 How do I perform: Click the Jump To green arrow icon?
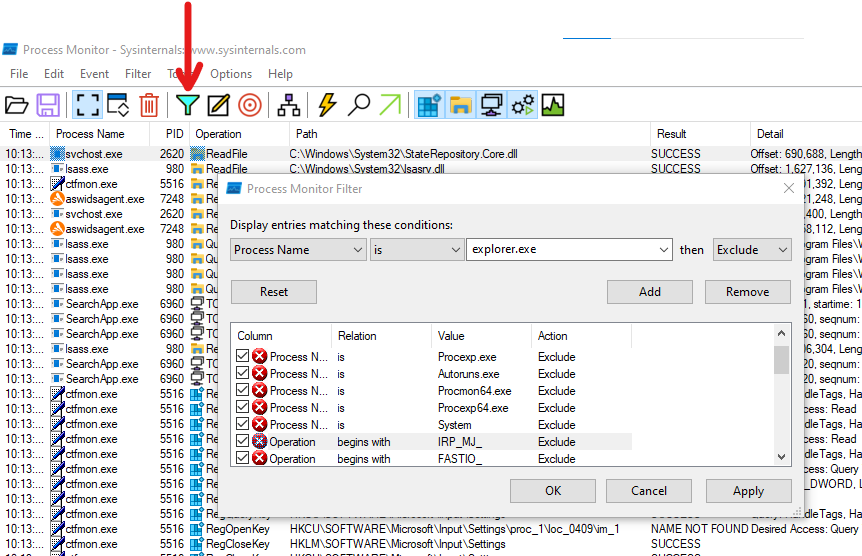390,105
